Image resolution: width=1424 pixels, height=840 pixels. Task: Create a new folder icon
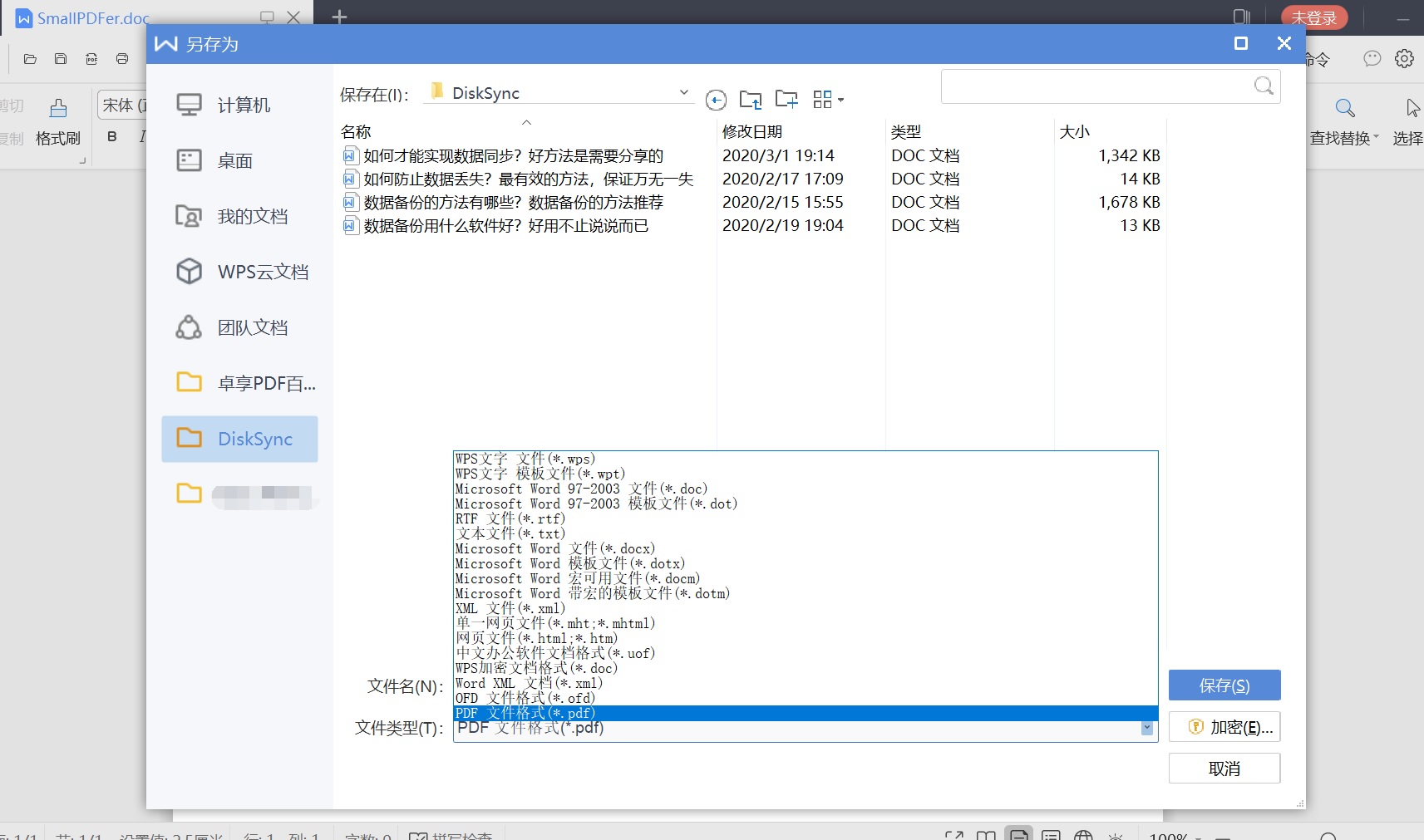pos(786,100)
